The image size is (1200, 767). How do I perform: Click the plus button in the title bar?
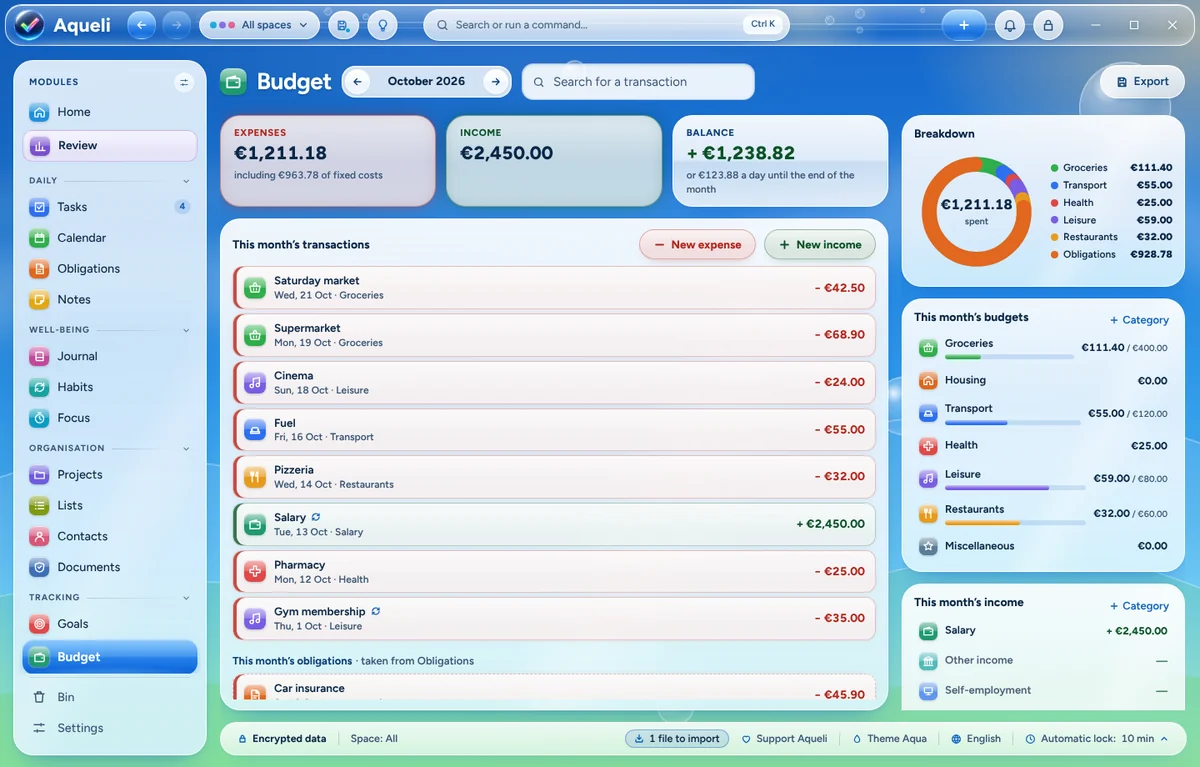coord(964,25)
